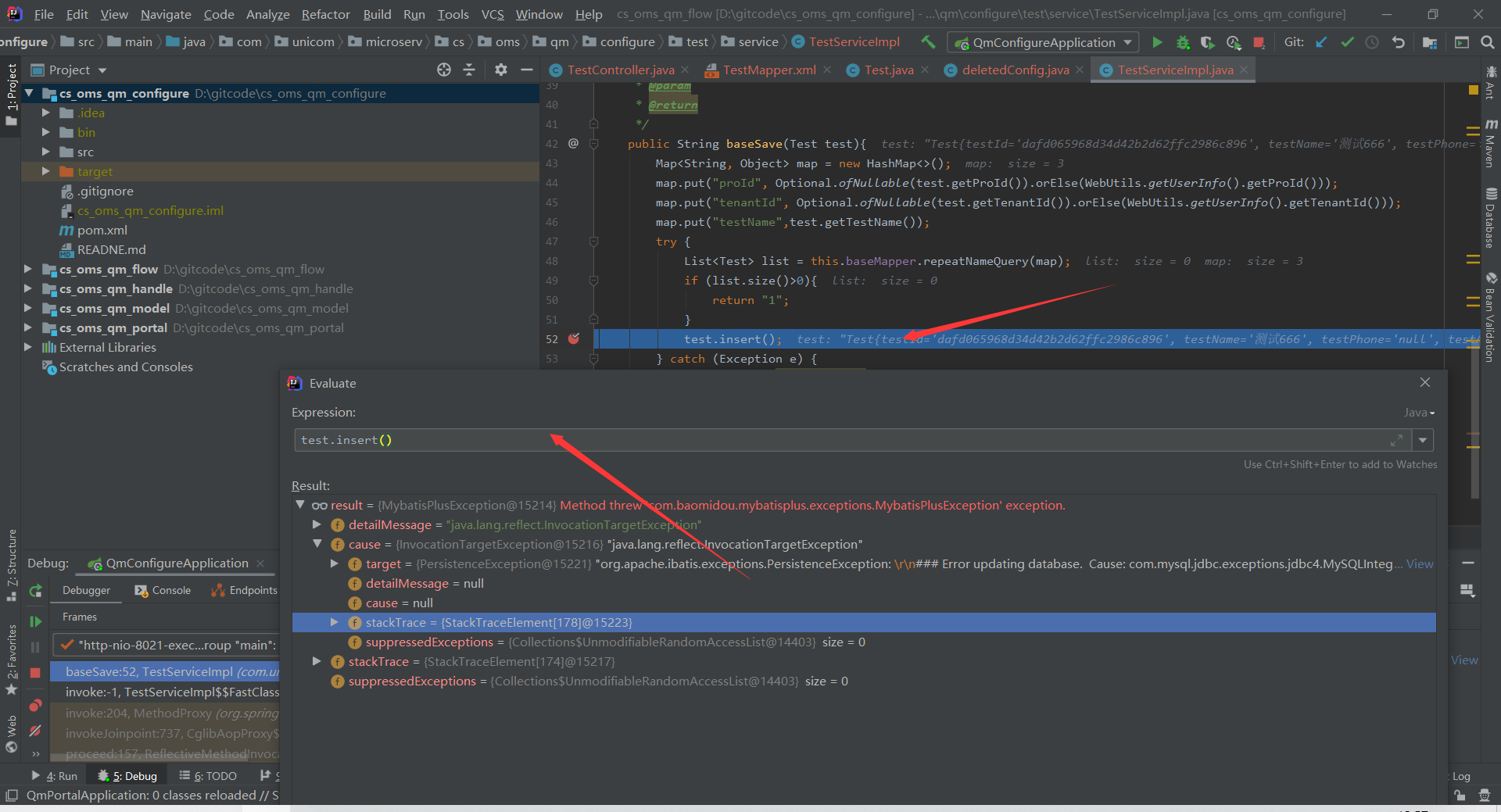This screenshot has height=812, width=1501.
Task: Close the Evaluate dialog
Action: tap(1425, 382)
